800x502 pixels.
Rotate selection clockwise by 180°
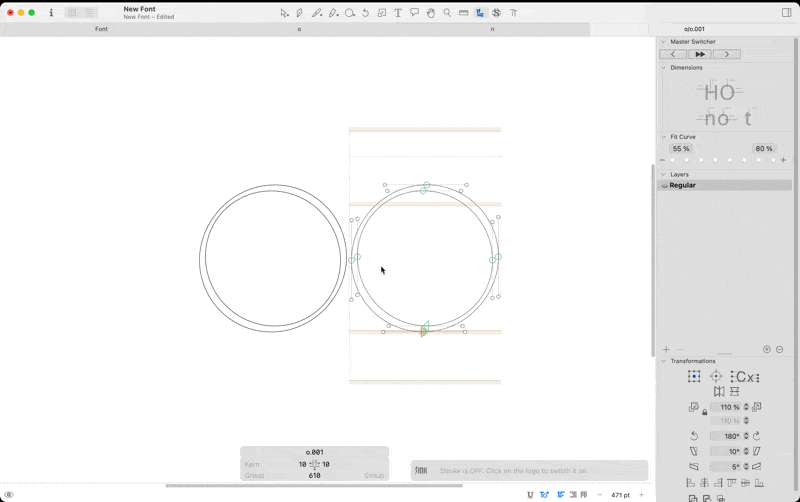pyautogui.click(x=756, y=436)
